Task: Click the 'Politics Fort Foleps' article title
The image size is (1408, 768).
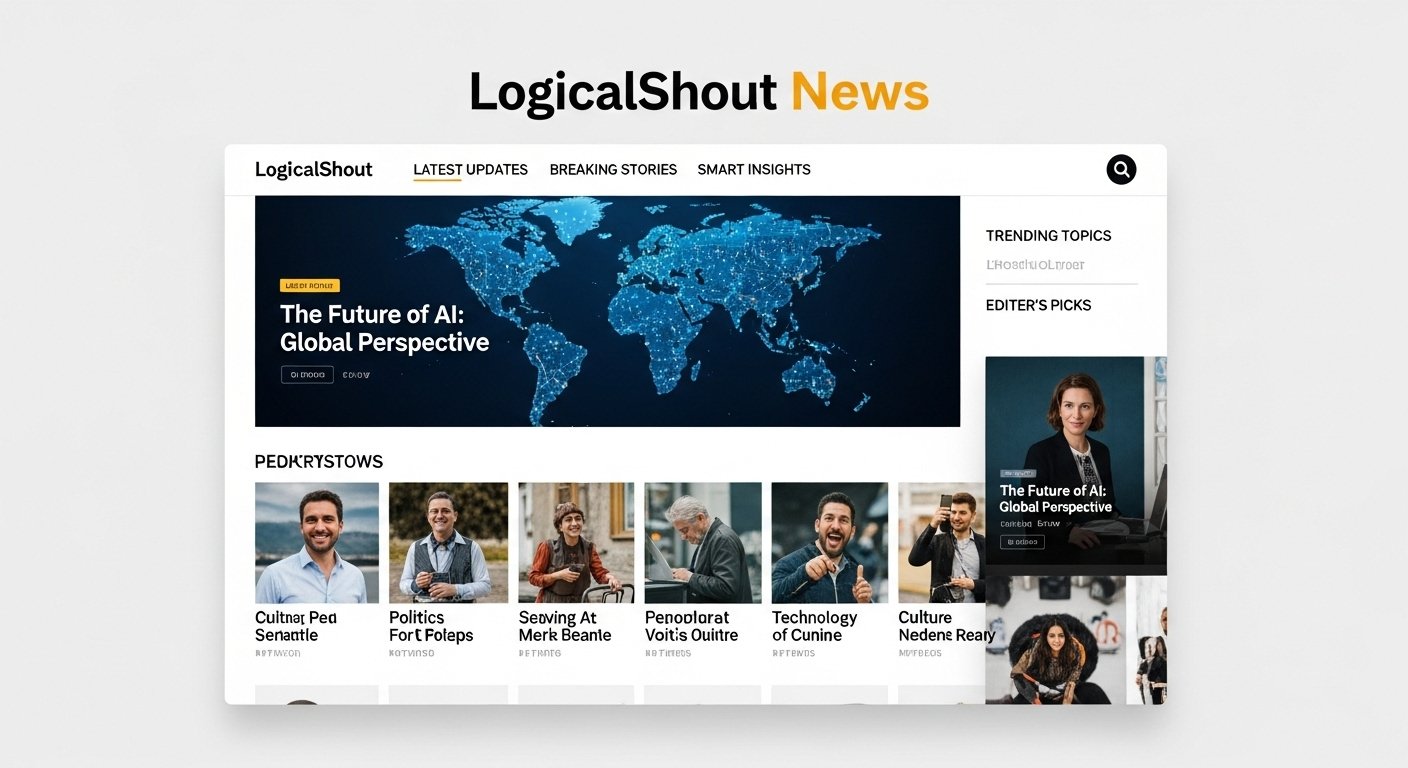Action: click(432, 626)
